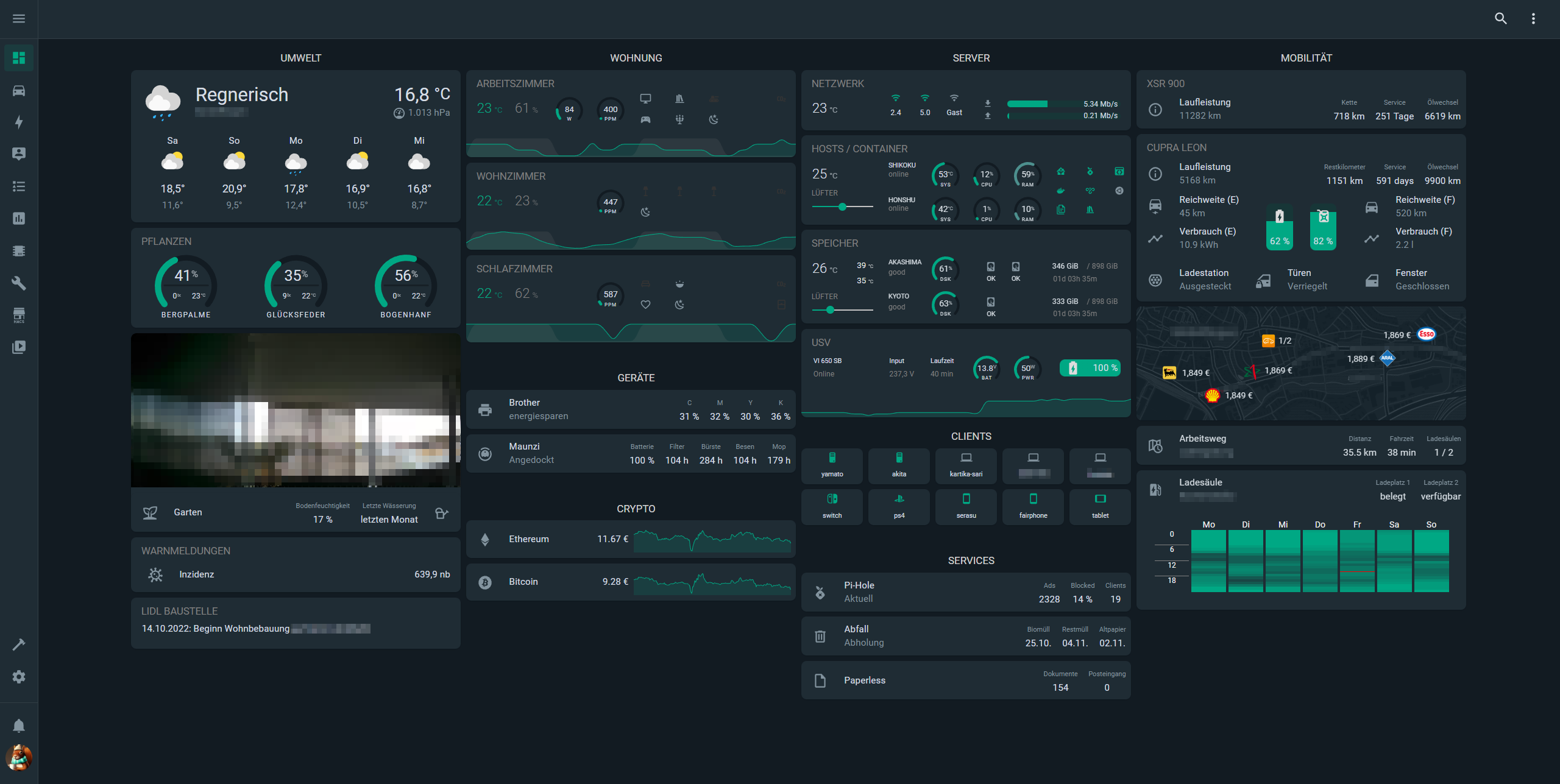Open the energy lightning bolt view
The image size is (1560, 784).
[19, 122]
